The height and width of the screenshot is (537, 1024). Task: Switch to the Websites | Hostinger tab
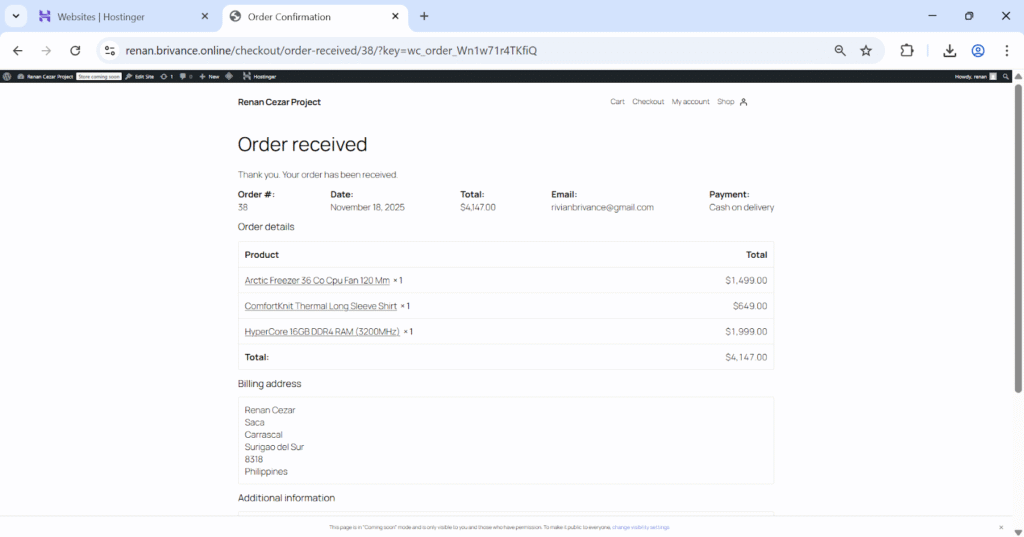120,17
